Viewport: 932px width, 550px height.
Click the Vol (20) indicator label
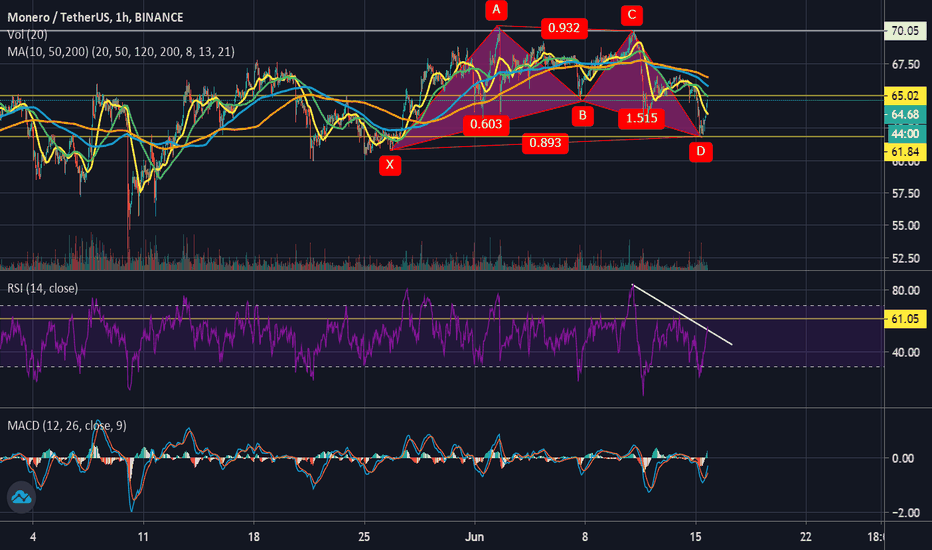[x=27, y=34]
